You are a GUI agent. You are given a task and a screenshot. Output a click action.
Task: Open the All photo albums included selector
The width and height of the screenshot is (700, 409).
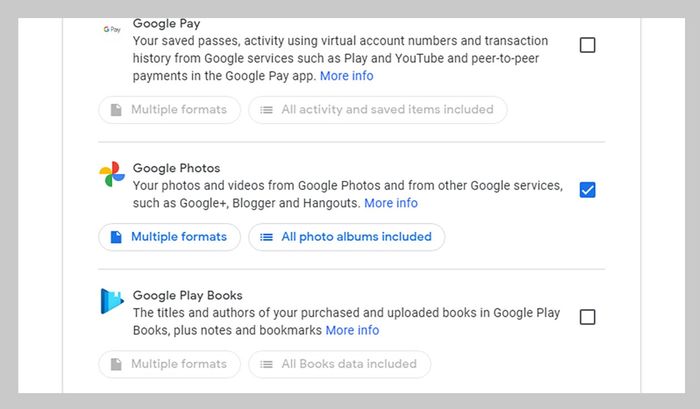tap(346, 237)
